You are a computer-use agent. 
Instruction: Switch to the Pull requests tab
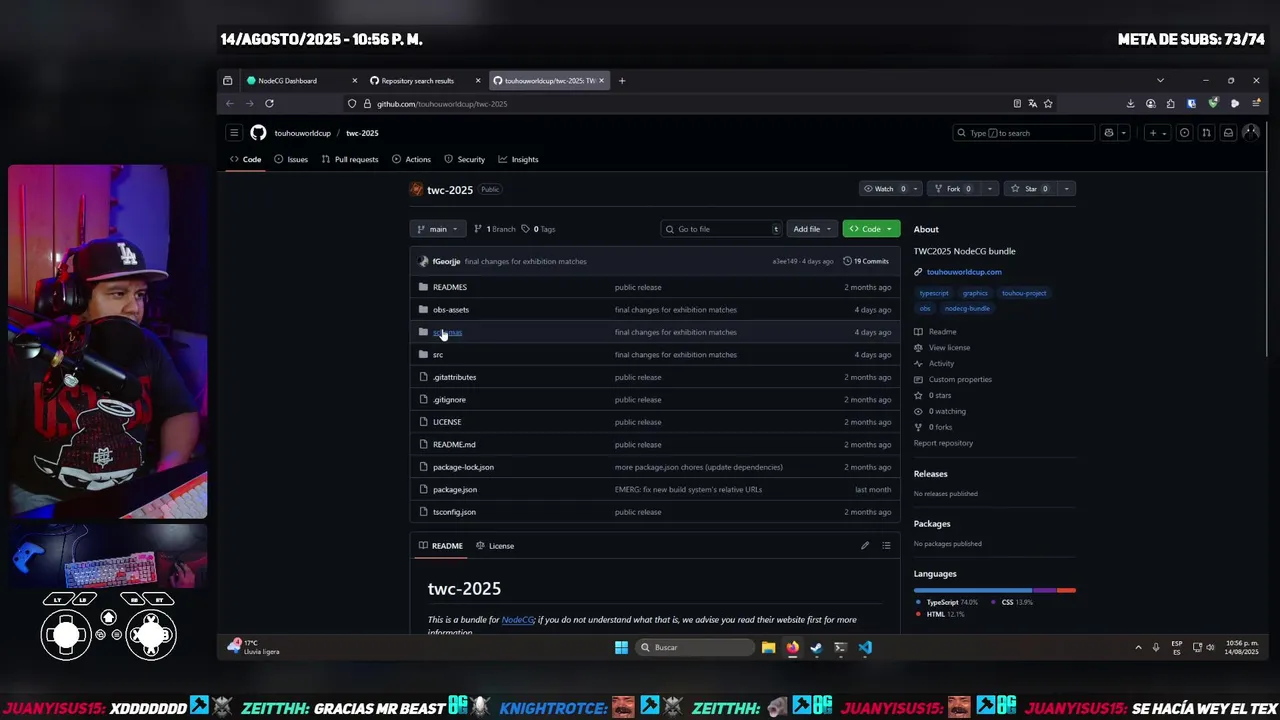coord(350,159)
